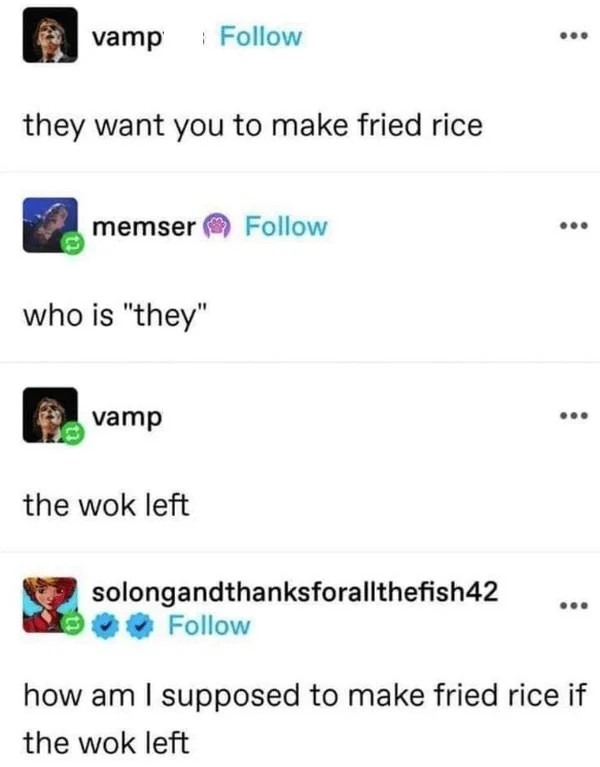
Task: Click the reblog icon on vamp's second avatar
Action: [x=72, y=433]
